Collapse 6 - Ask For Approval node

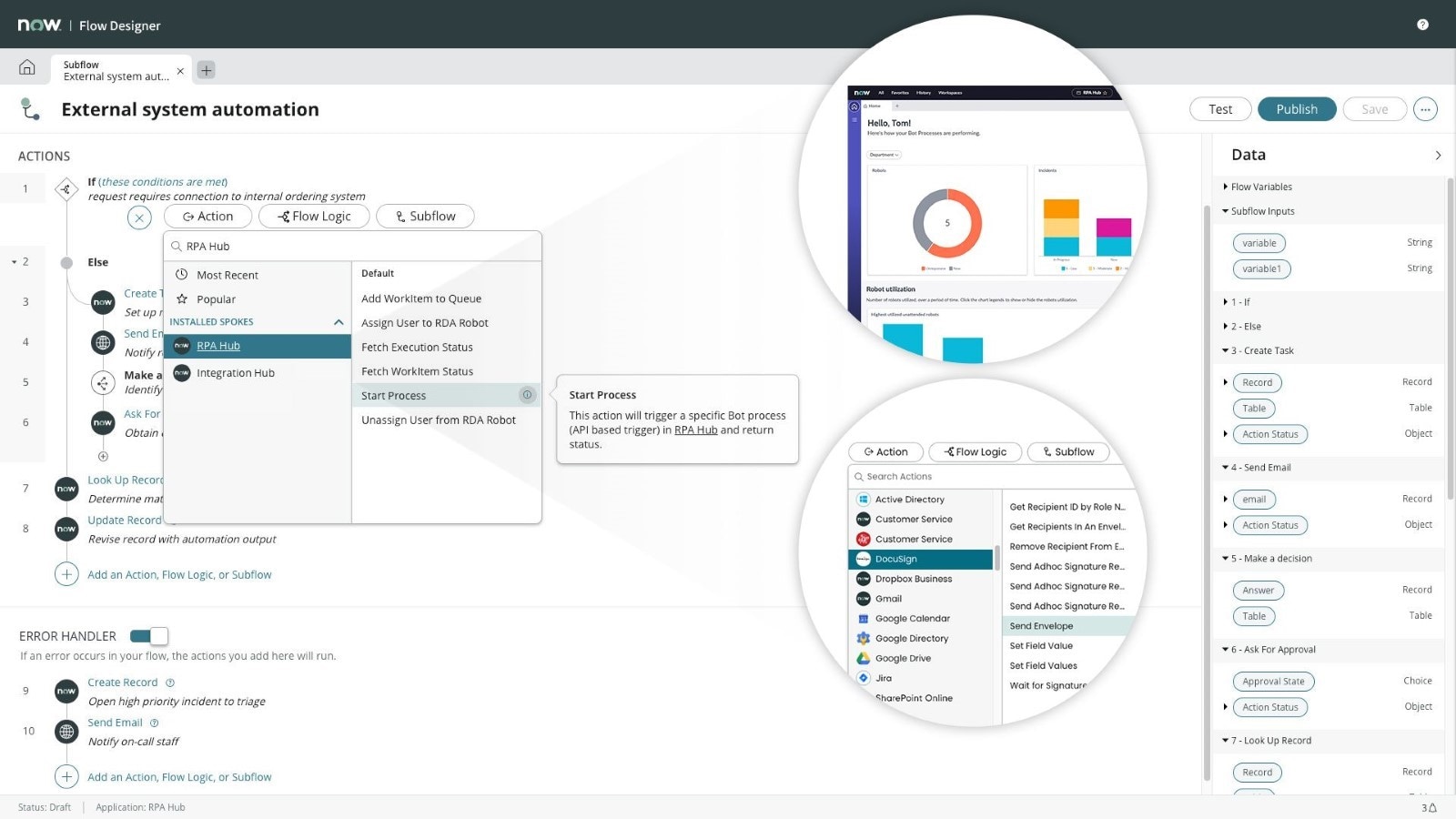(1225, 650)
